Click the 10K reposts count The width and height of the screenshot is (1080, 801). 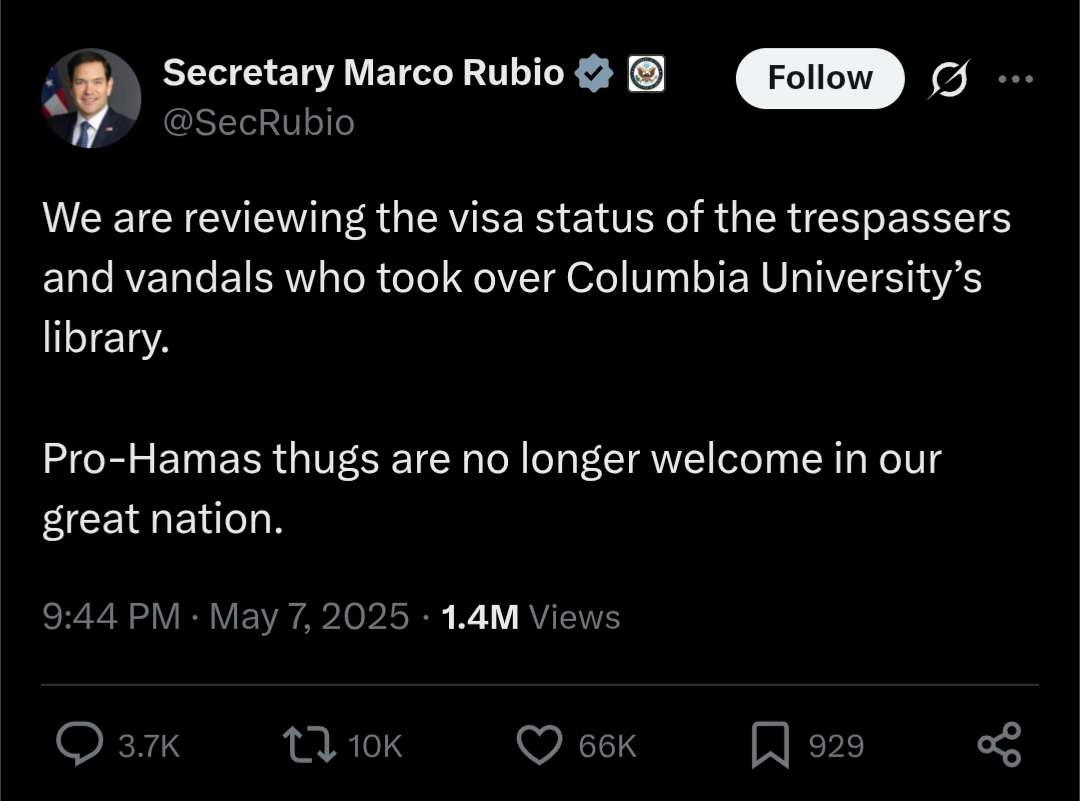click(375, 746)
